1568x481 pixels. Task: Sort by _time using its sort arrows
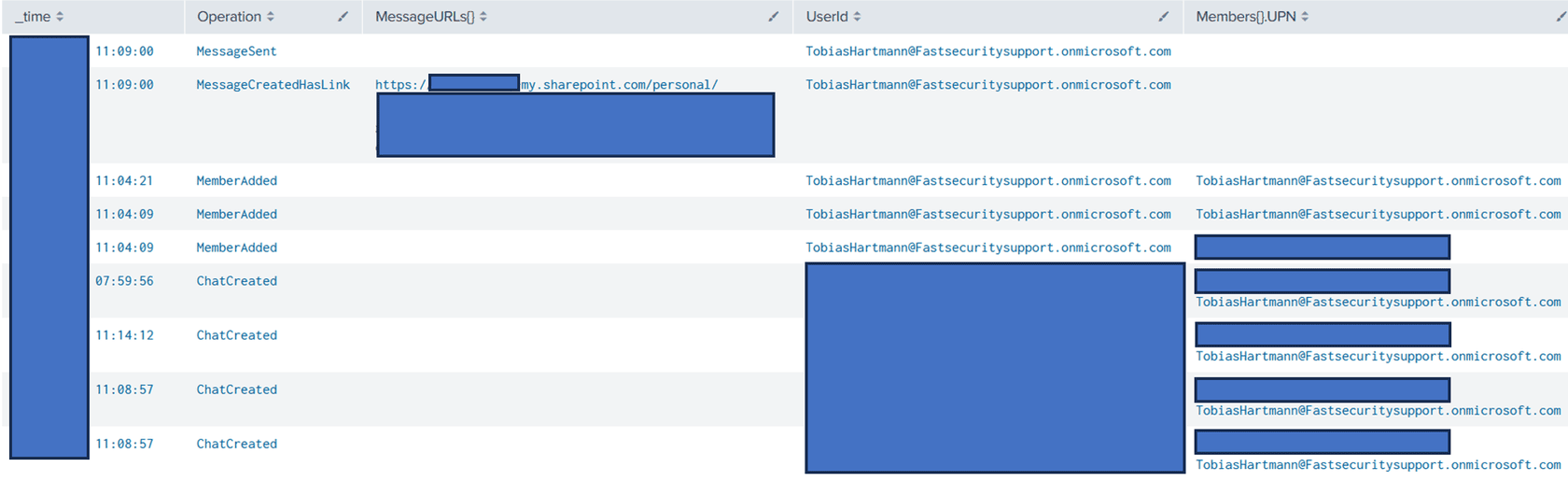click(x=60, y=17)
